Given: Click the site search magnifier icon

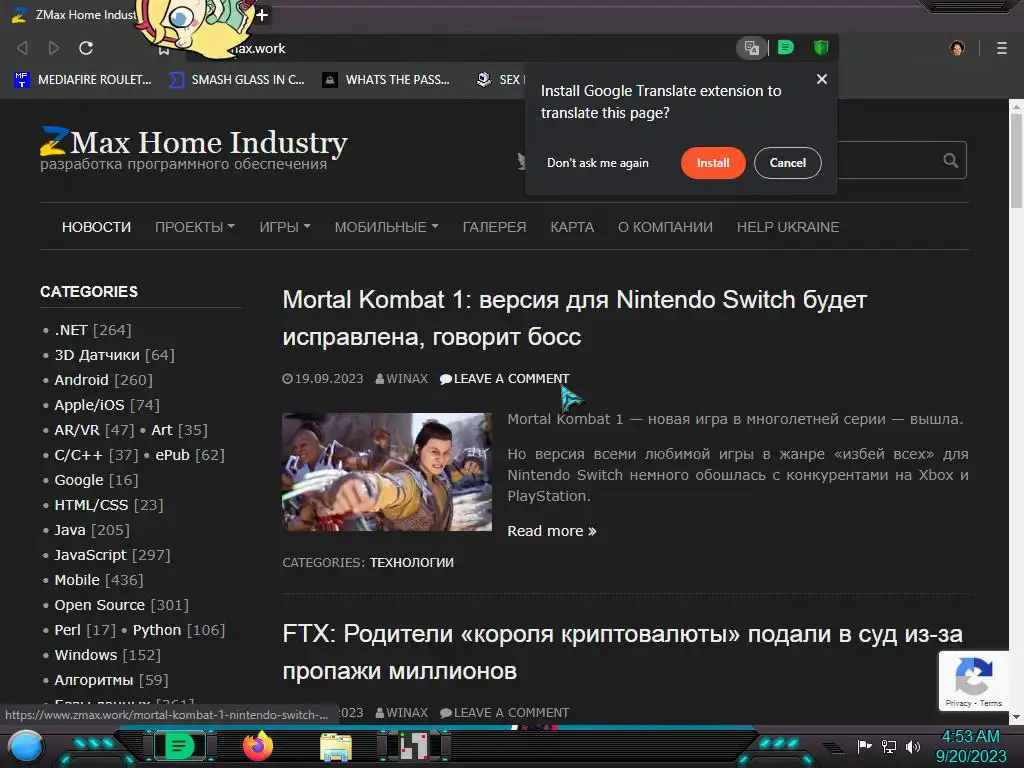Looking at the screenshot, I should pyautogui.click(x=950, y=160).
